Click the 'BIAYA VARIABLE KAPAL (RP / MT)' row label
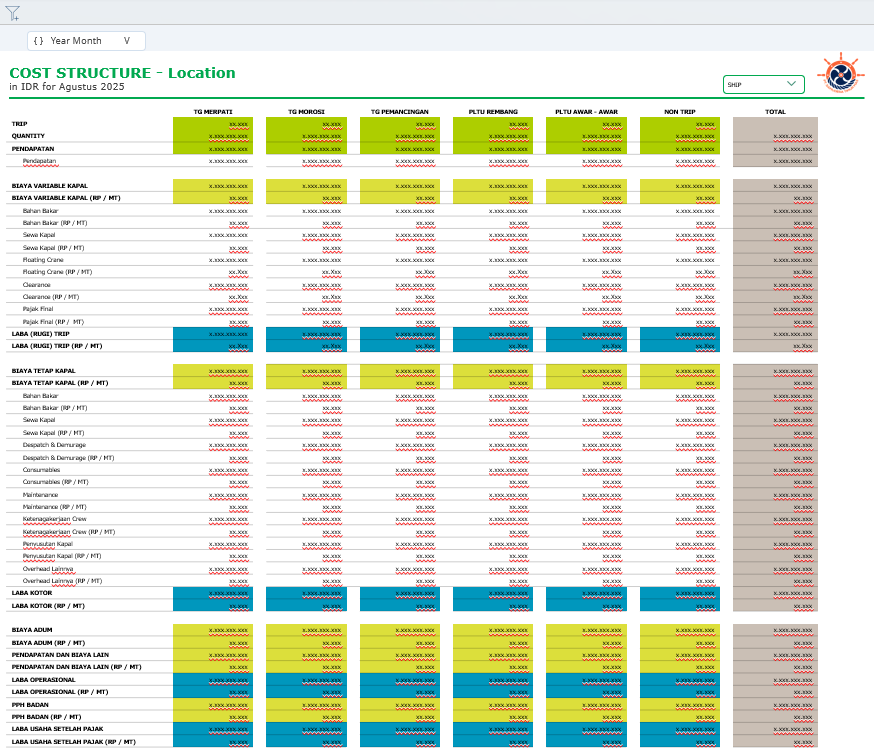 pyautogui.click(x=66, y=198)
